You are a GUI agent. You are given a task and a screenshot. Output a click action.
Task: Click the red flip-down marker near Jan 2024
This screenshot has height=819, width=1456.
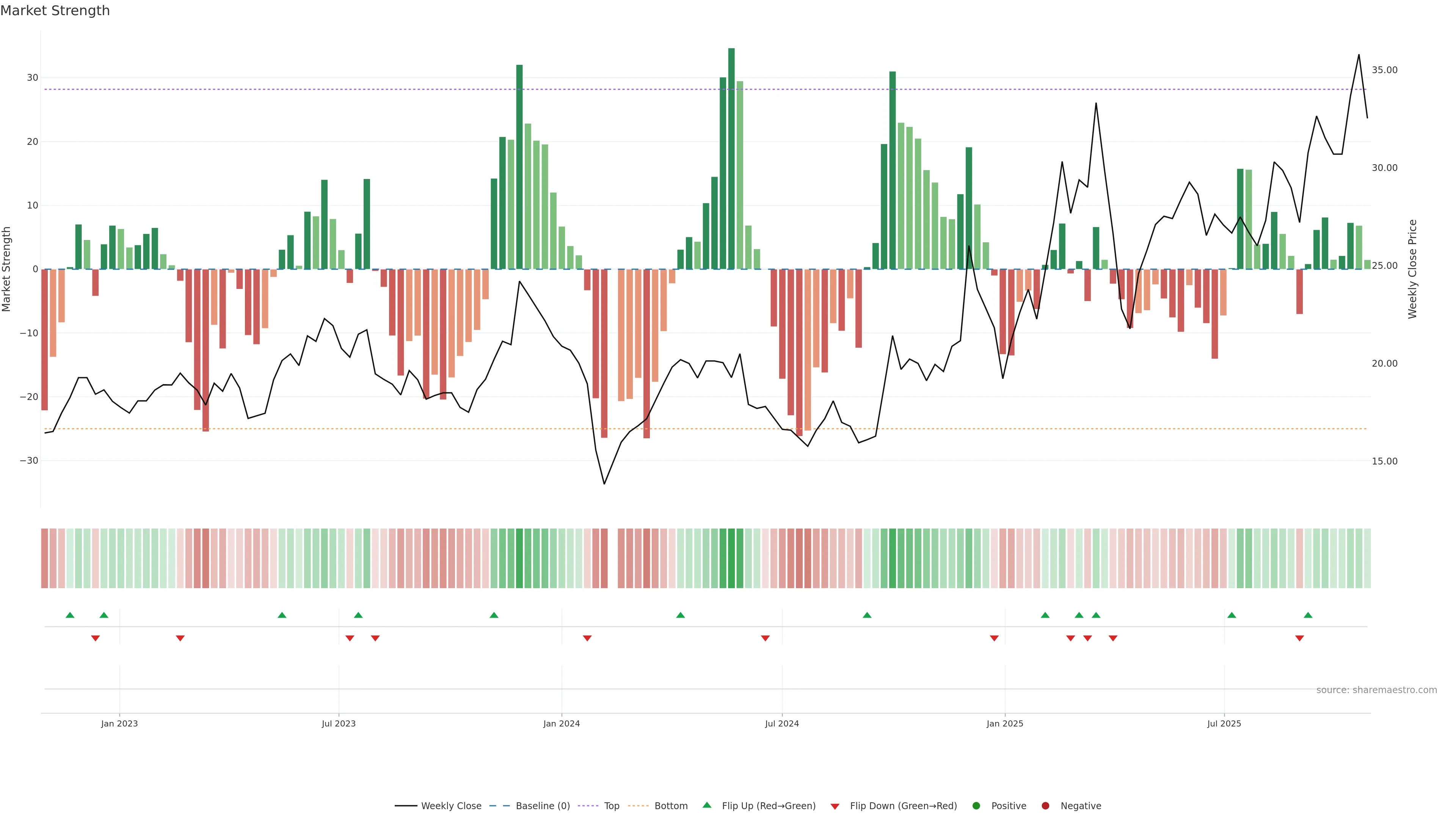tap(587, 638)
